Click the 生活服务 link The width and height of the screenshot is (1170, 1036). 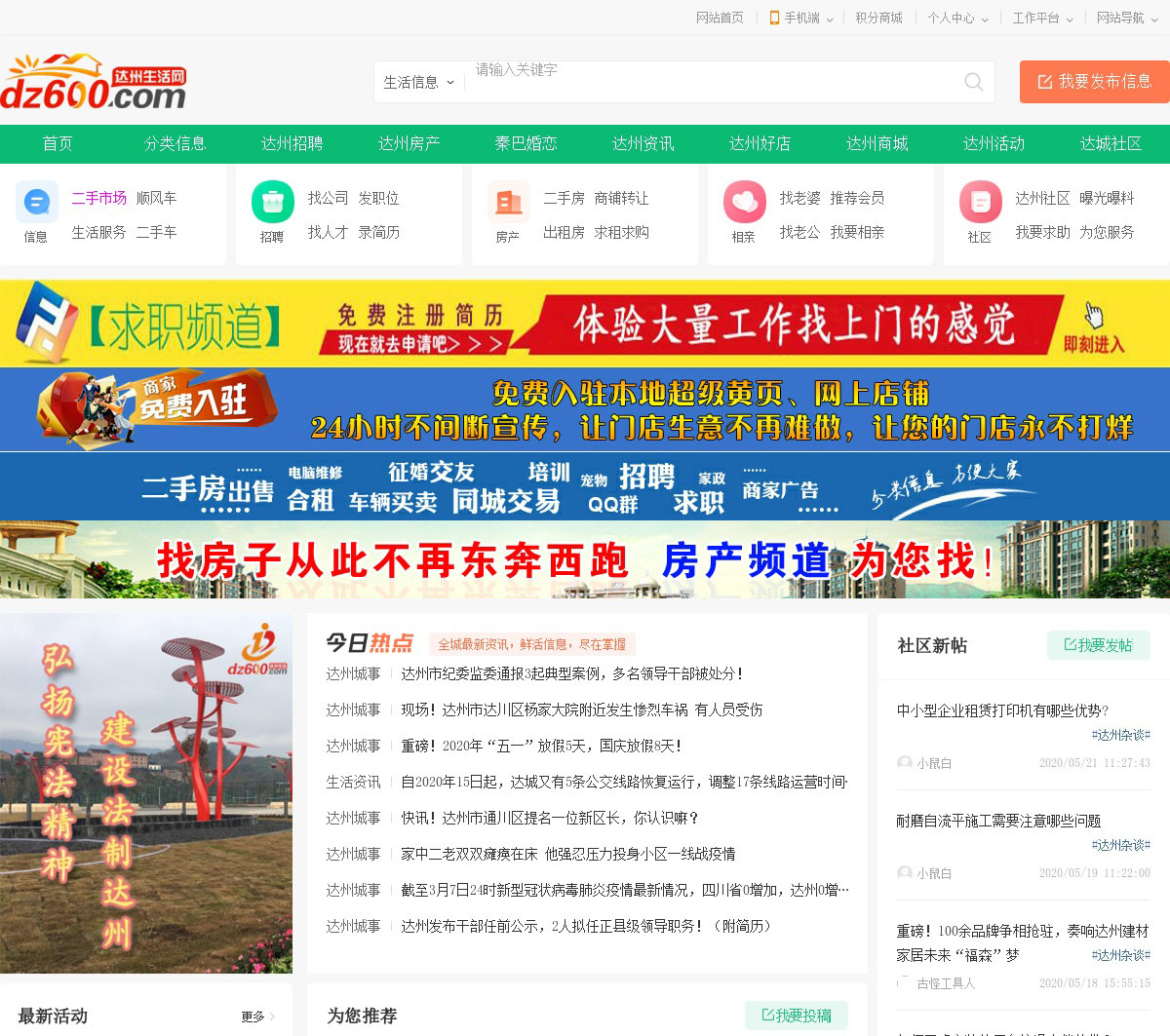pos(98,232)
